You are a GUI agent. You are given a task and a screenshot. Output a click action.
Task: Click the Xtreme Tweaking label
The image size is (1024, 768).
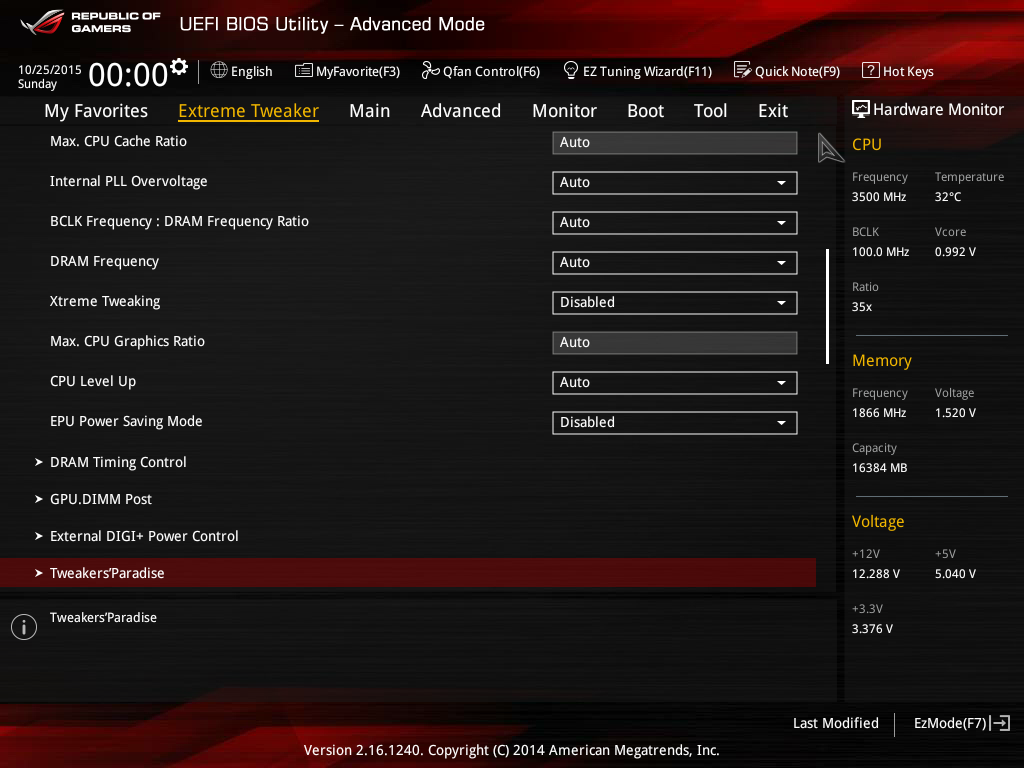click(105, 301)
